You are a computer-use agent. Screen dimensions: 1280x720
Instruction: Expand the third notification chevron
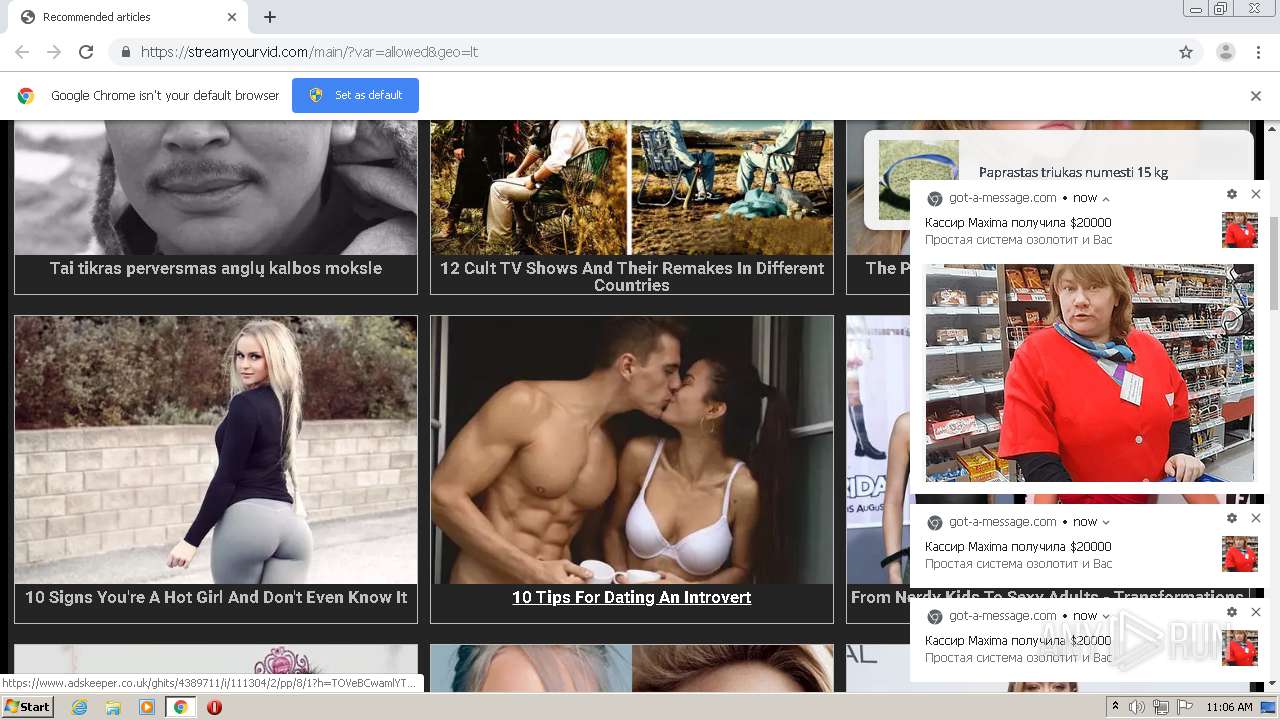pyautogui.click(x=1106, y=616)
